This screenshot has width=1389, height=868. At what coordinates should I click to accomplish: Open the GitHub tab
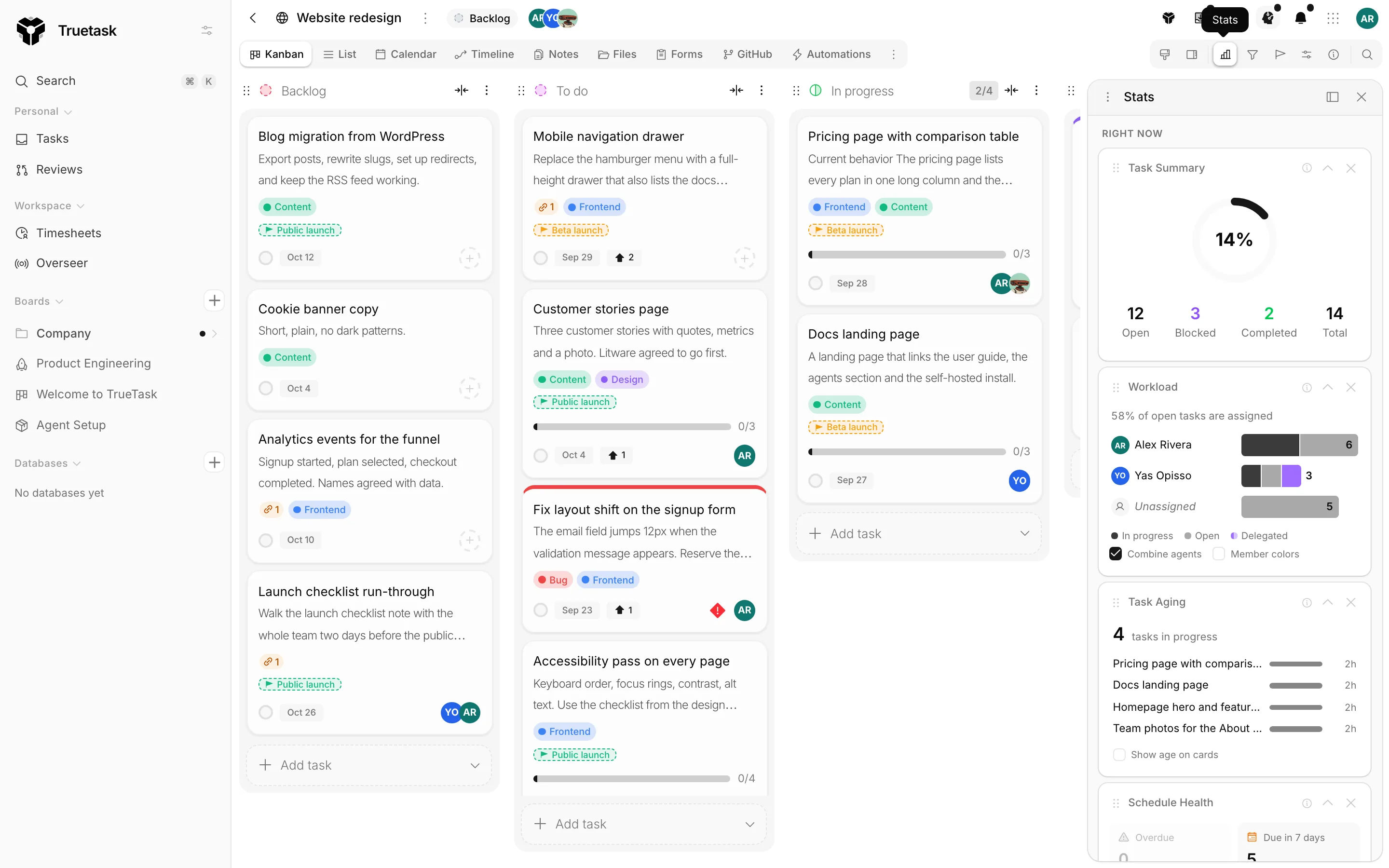coord(747,54)
